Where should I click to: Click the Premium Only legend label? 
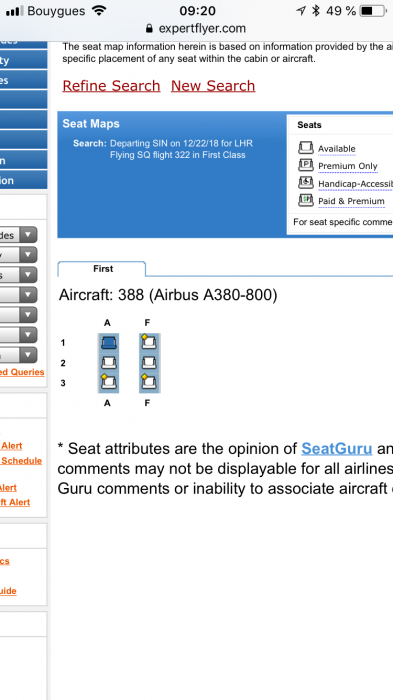348,166
